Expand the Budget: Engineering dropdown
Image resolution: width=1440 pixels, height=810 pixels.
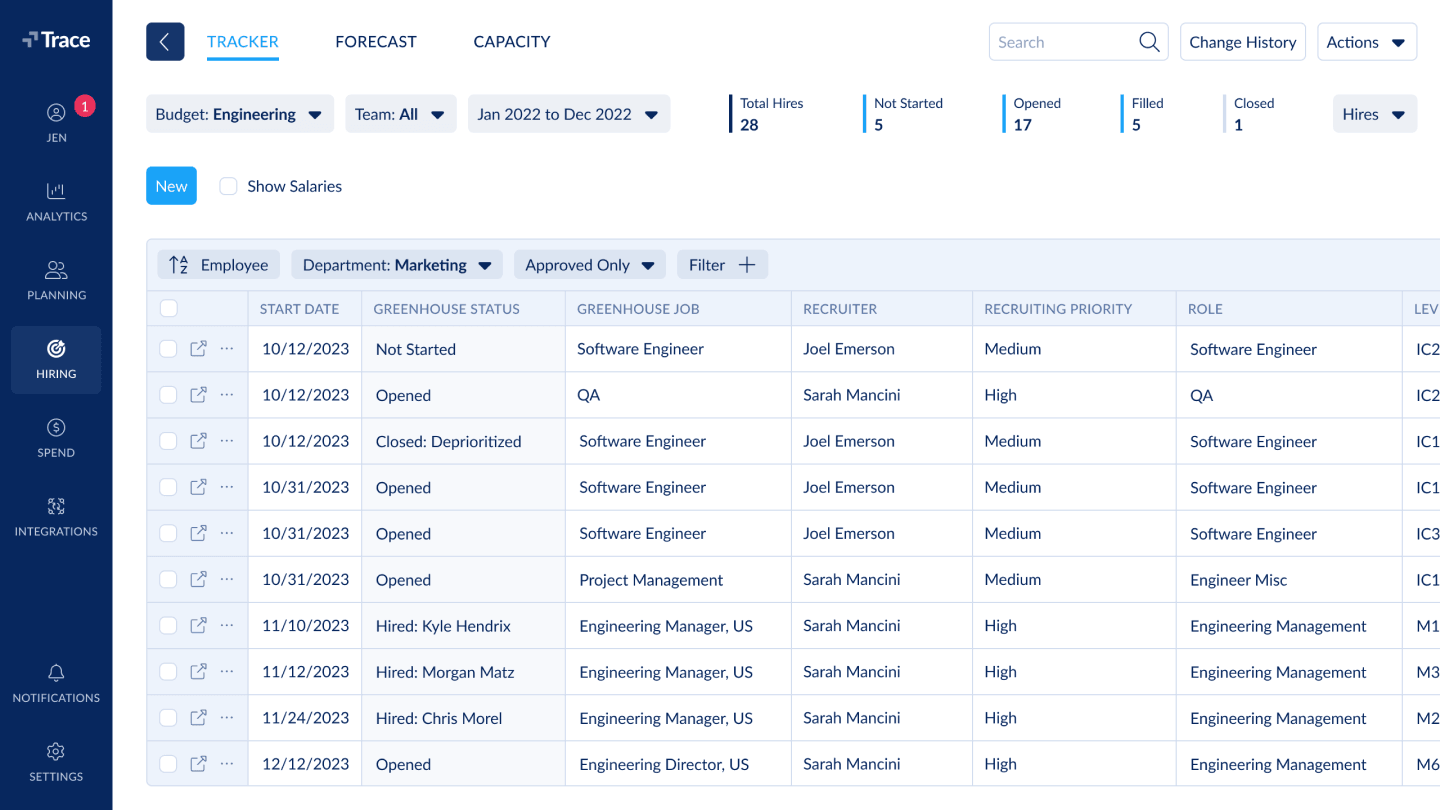click(x=239, y=114)
